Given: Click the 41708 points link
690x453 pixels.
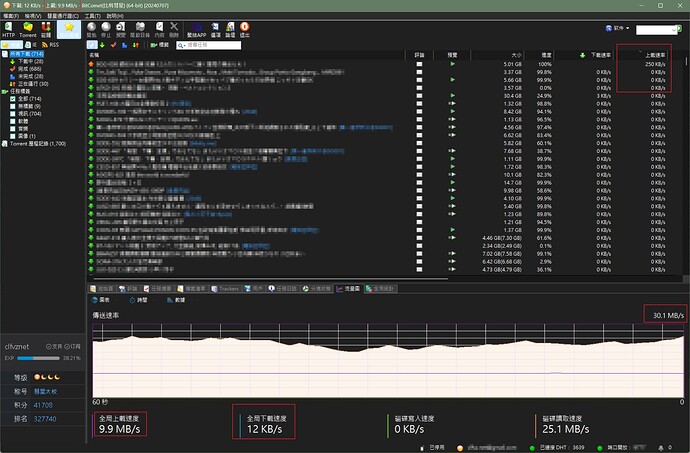Looking at the screenshot, I should pos(43,405).
